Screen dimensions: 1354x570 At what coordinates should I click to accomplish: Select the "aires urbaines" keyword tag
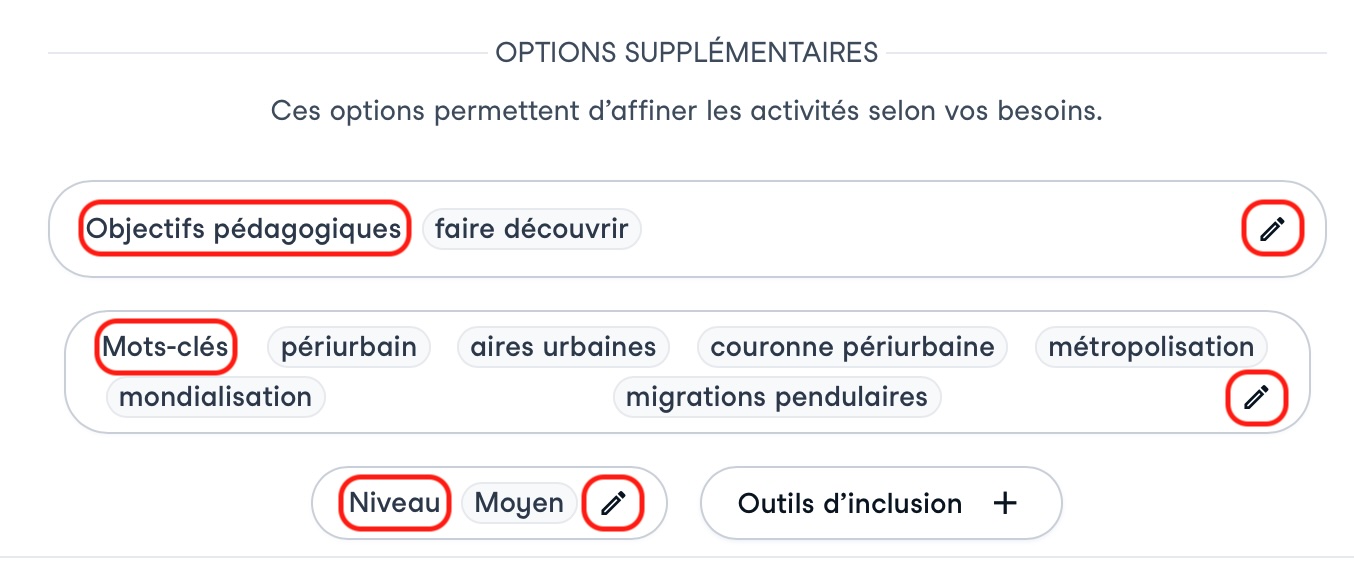pyautogui.click(x=563, y=347)
